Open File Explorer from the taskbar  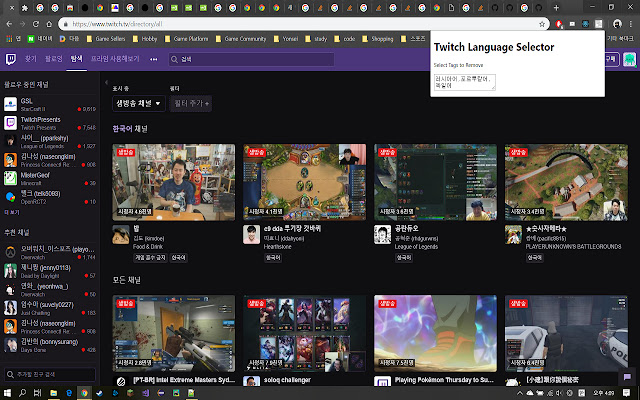coord(53,393)
